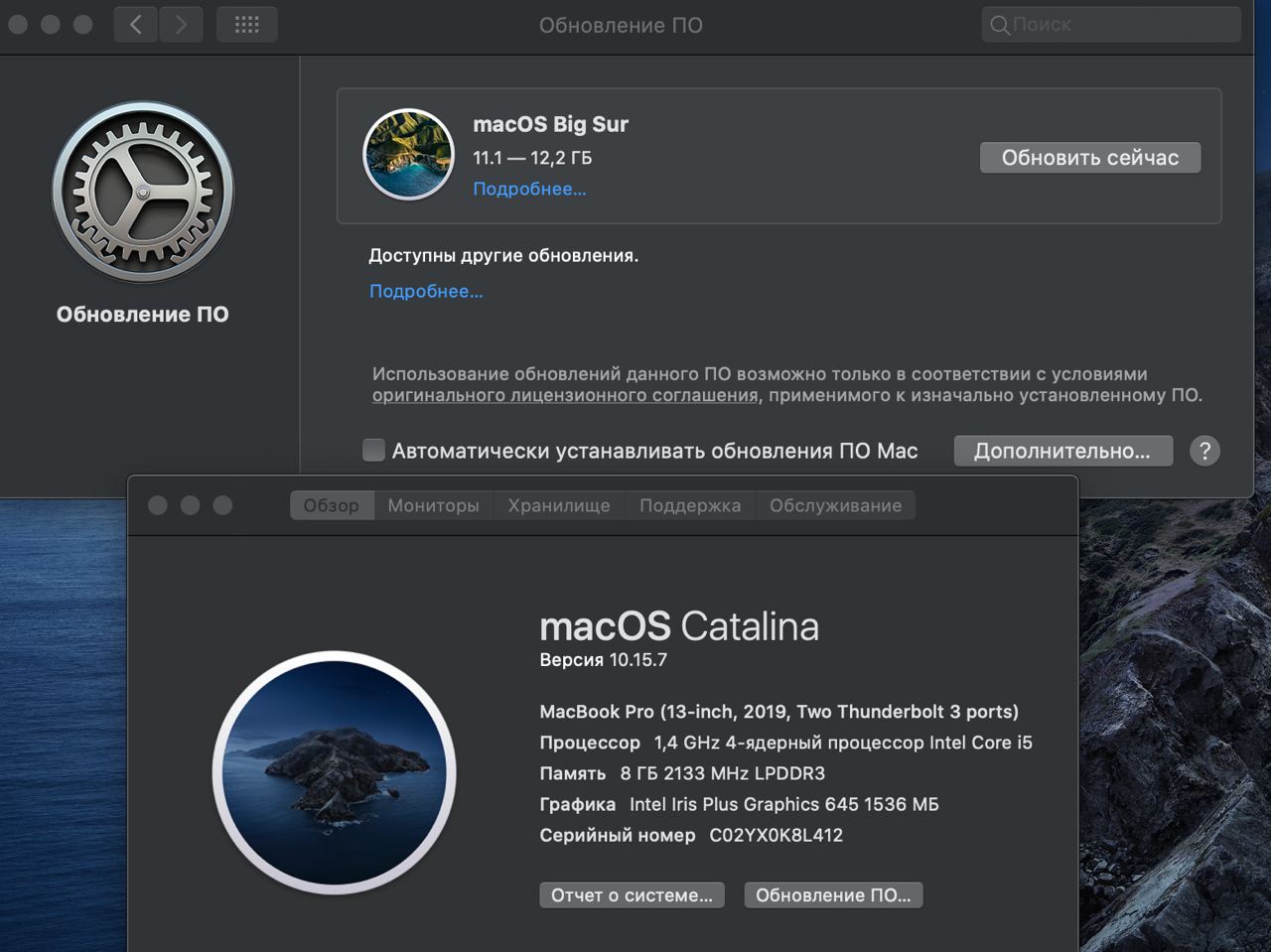The width and height of the screenshot is (1271, 952).
Task: Switch to the 'Обслуживание' tab
Action: coord(835,505)
